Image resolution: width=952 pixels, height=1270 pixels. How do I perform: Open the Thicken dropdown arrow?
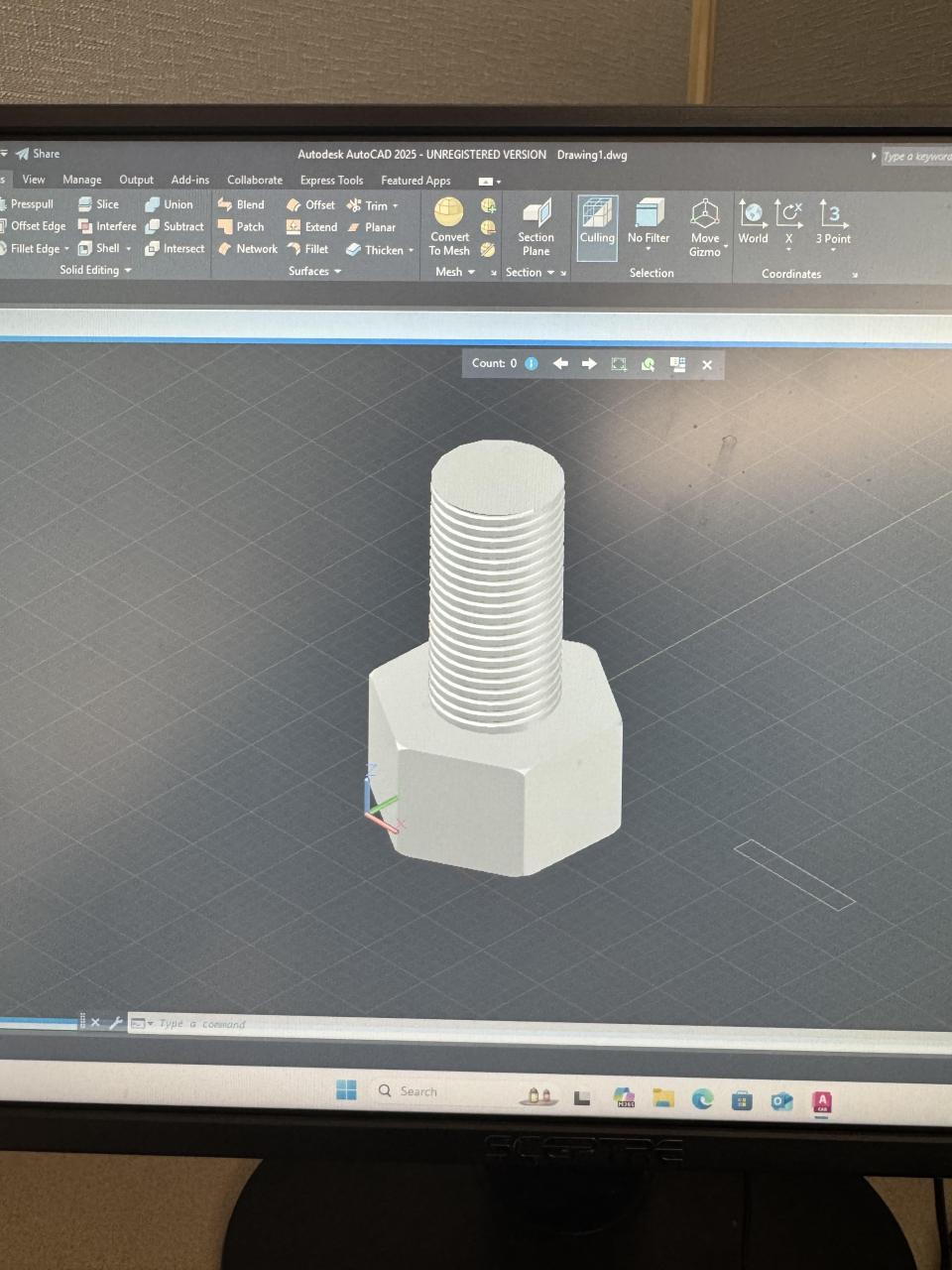pyautogui.click(x=411, y=251)
